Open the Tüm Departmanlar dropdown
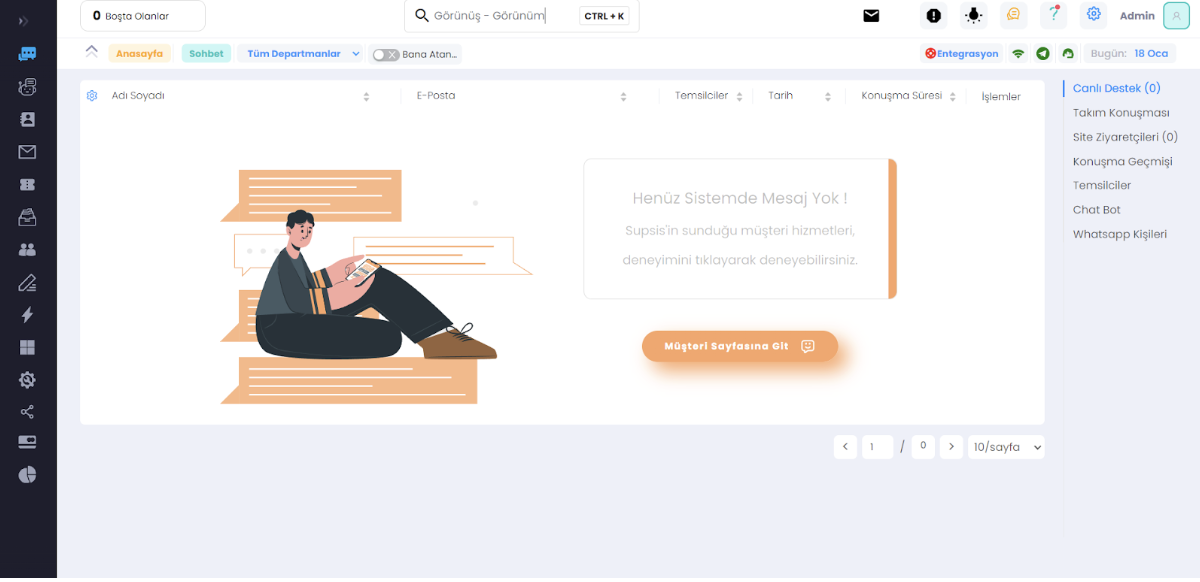This screenshot has height=582, width=1200. tap(304, 54)
